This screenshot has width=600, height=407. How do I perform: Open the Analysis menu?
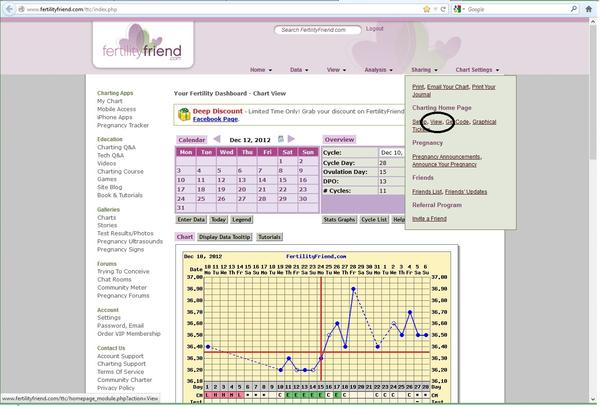point(377,70)
